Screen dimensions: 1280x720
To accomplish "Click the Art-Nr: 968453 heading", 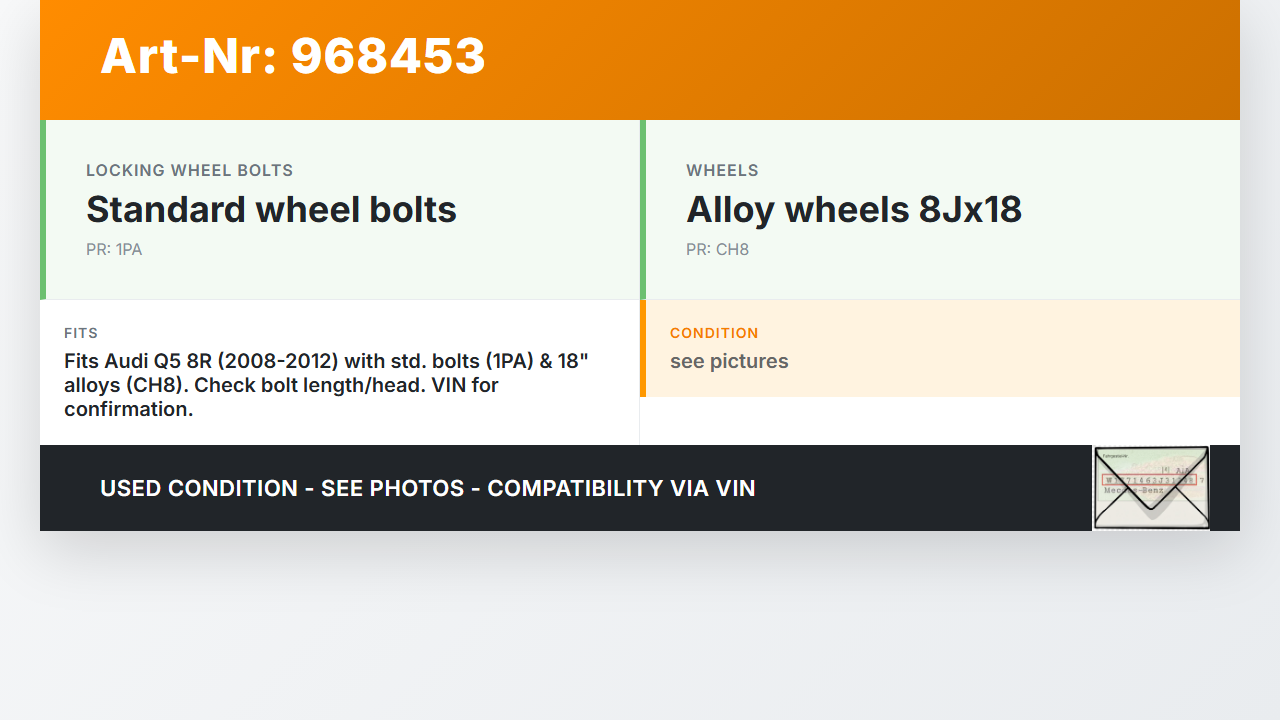I will tap(292, 56).
